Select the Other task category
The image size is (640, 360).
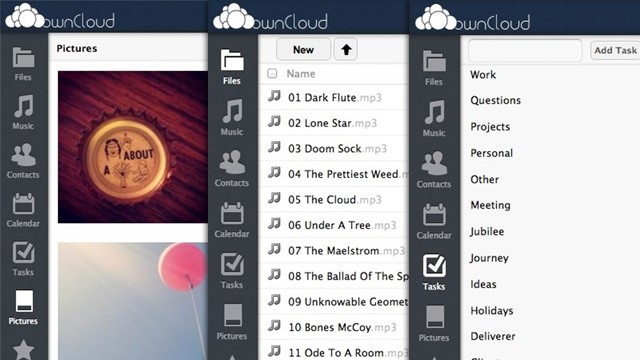click(484, 179)
